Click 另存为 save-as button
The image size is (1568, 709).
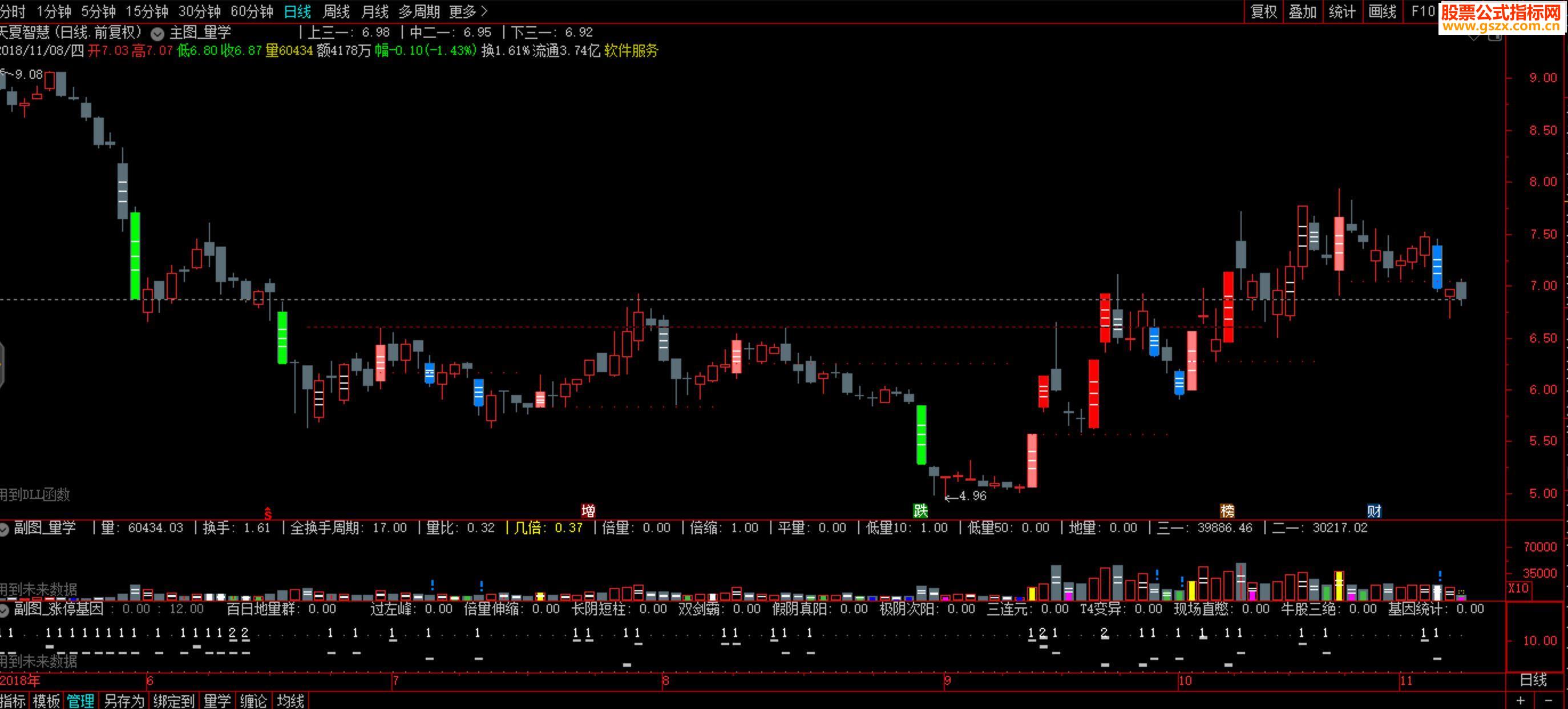(x=124, y=701)
